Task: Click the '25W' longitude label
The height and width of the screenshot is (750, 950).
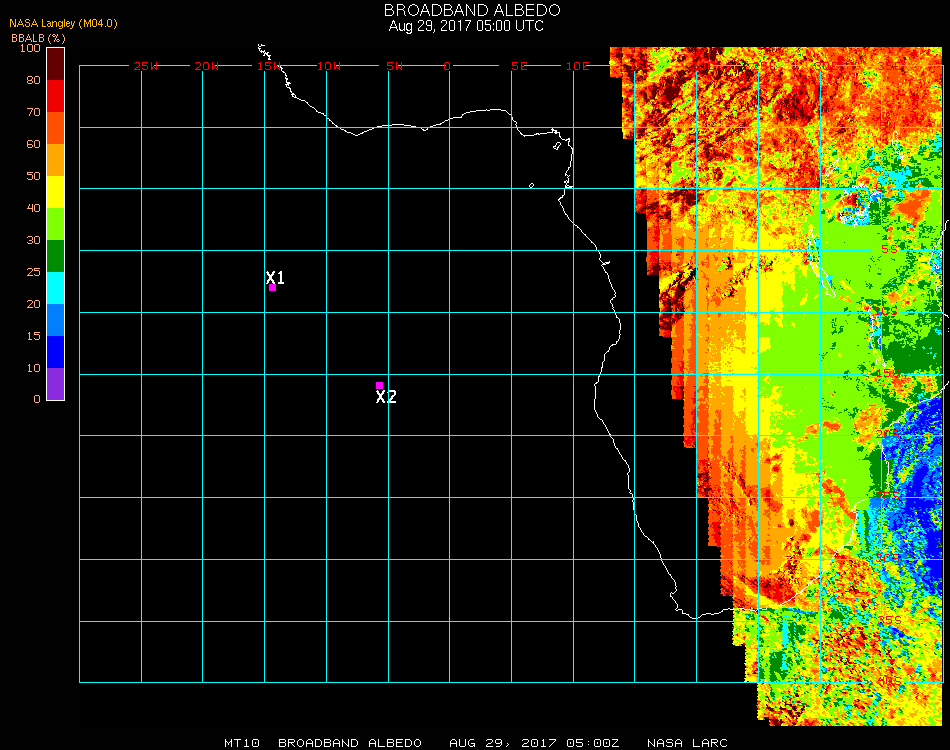Action: [145, 66]
